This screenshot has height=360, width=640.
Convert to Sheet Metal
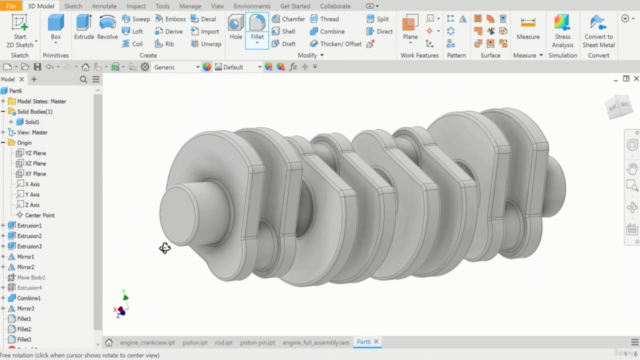pos(598,31)
